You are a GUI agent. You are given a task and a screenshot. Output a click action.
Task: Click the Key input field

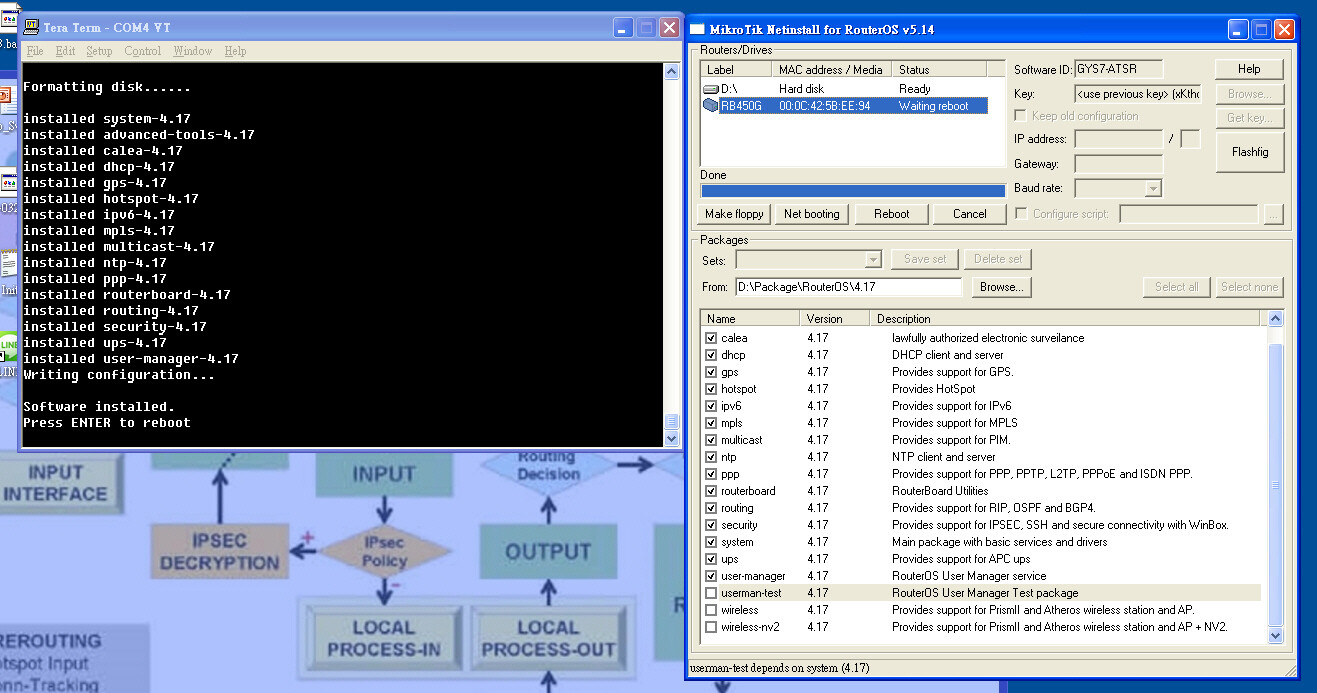(1138, 94)
